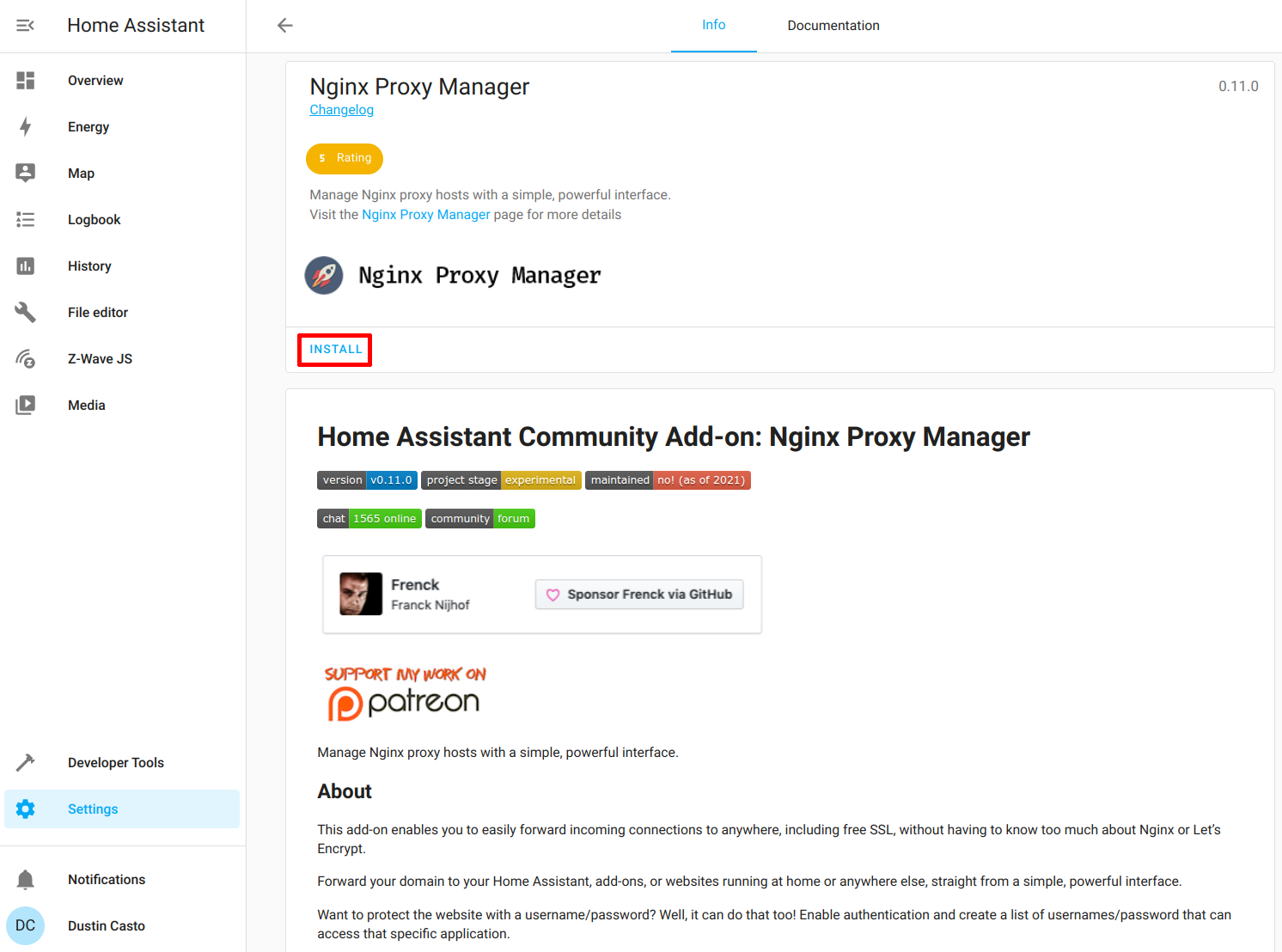The image size is (1282, 952).
Task: Open the Changelog link
Action: pos(342,110)
